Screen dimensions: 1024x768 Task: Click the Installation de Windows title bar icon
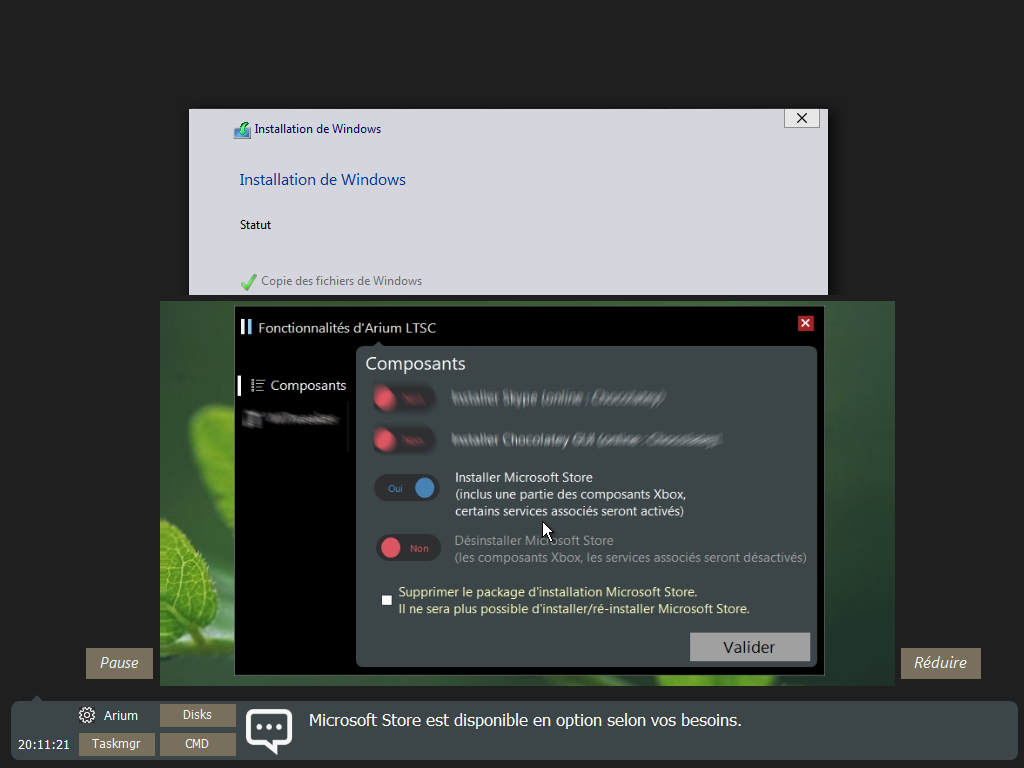pyautogui.click(x=242, y=130)
